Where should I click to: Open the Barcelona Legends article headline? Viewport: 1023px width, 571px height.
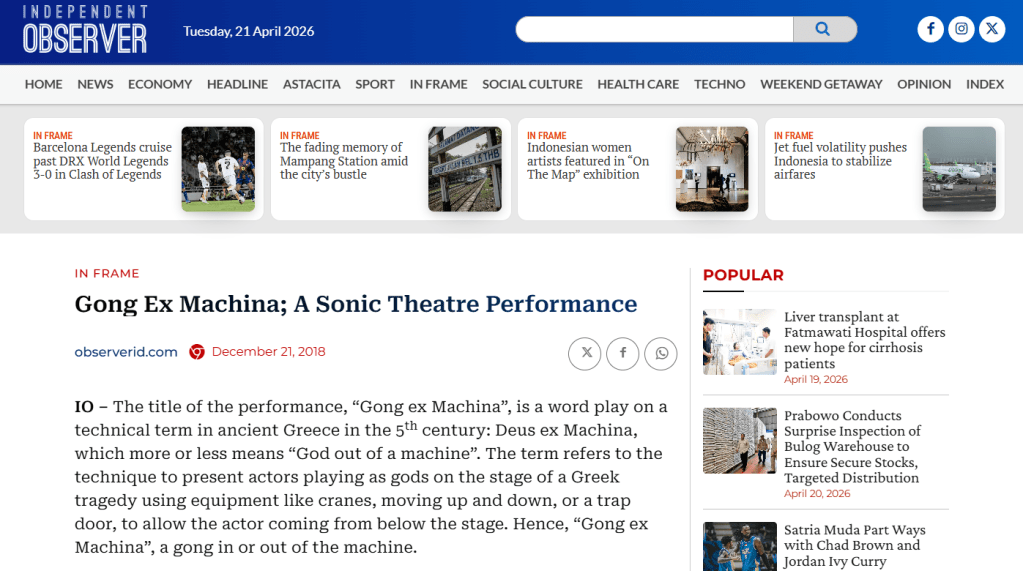click(102, 161)
